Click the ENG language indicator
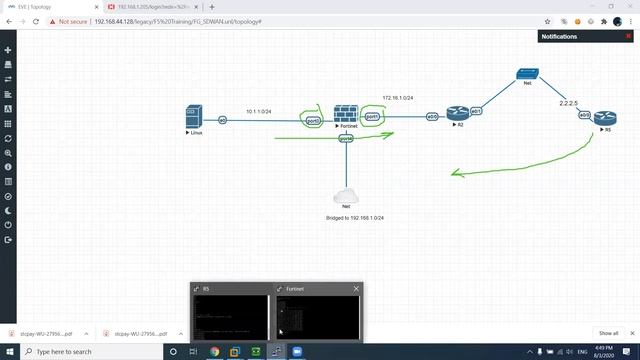The width and height of the screenshot is (640, 360). pyautogui.click(x=582, y=351)
